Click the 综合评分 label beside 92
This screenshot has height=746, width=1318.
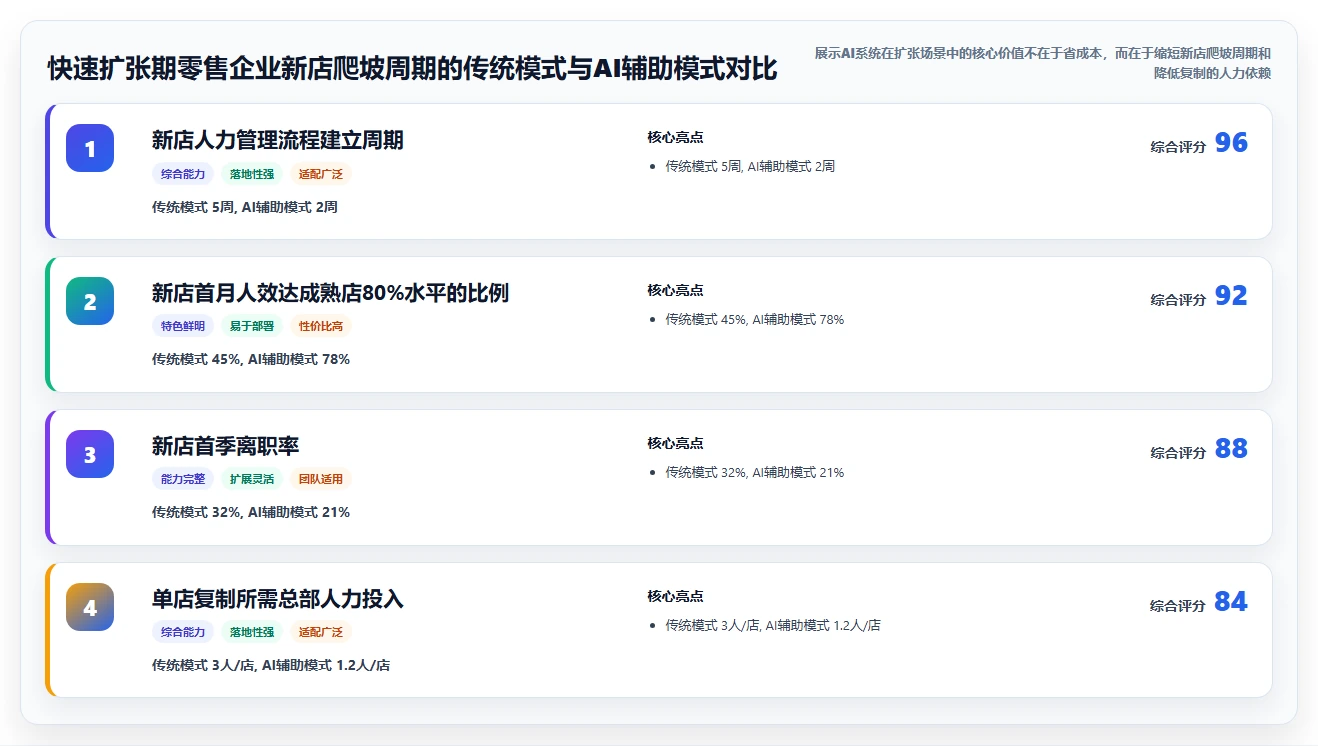click(x=1178, y=300)
